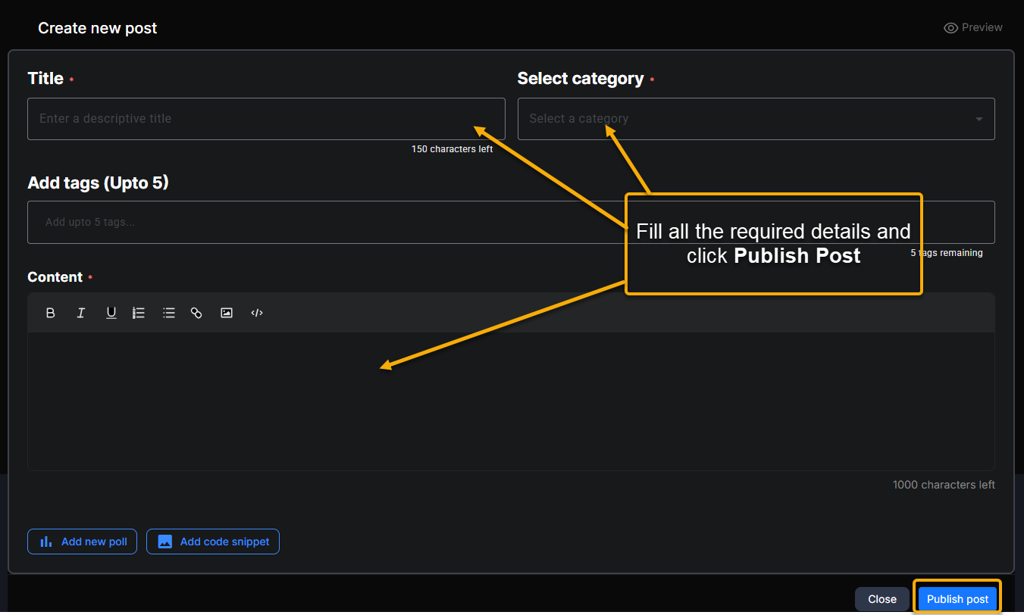Click the insert link icon
The width and height of the screenshot is (1024, 615).
point(197,313)
